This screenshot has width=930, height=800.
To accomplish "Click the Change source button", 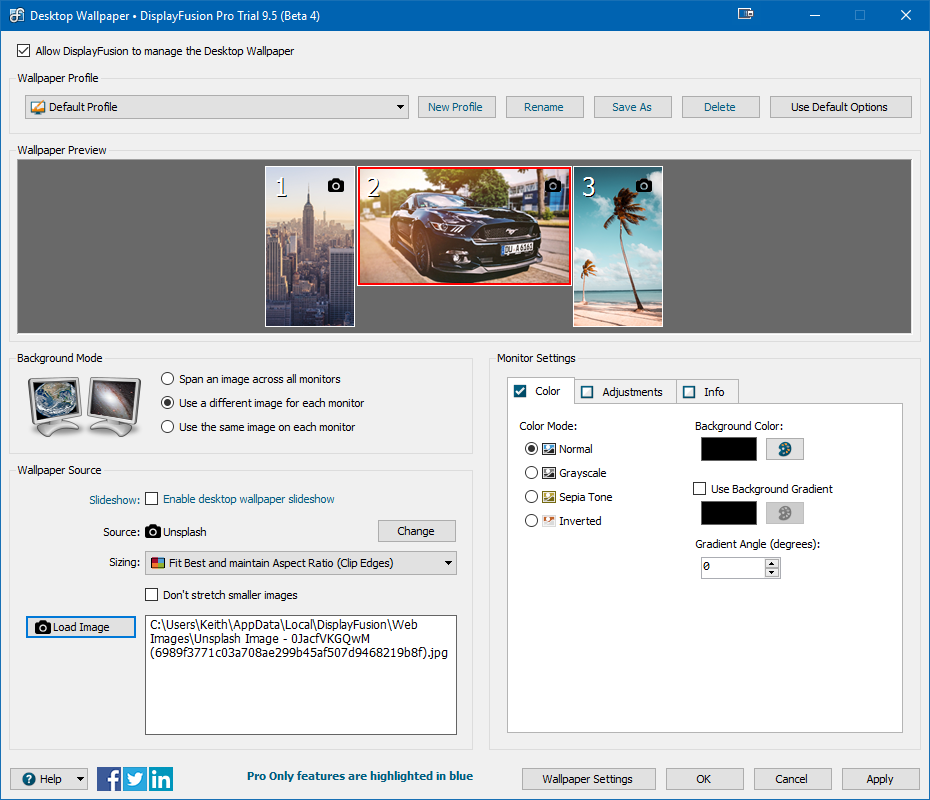I will point(416,531).
